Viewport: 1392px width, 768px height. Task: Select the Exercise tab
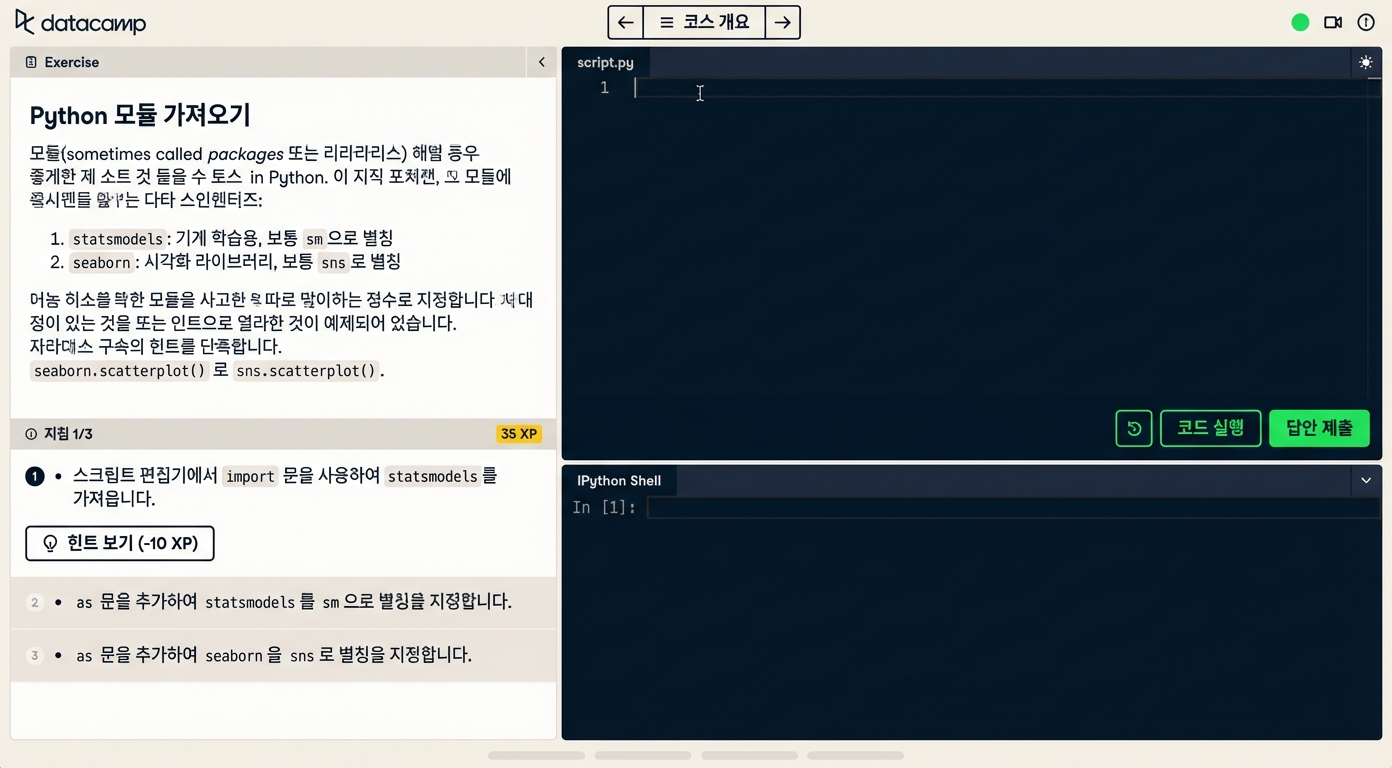(x=62, y=62)
